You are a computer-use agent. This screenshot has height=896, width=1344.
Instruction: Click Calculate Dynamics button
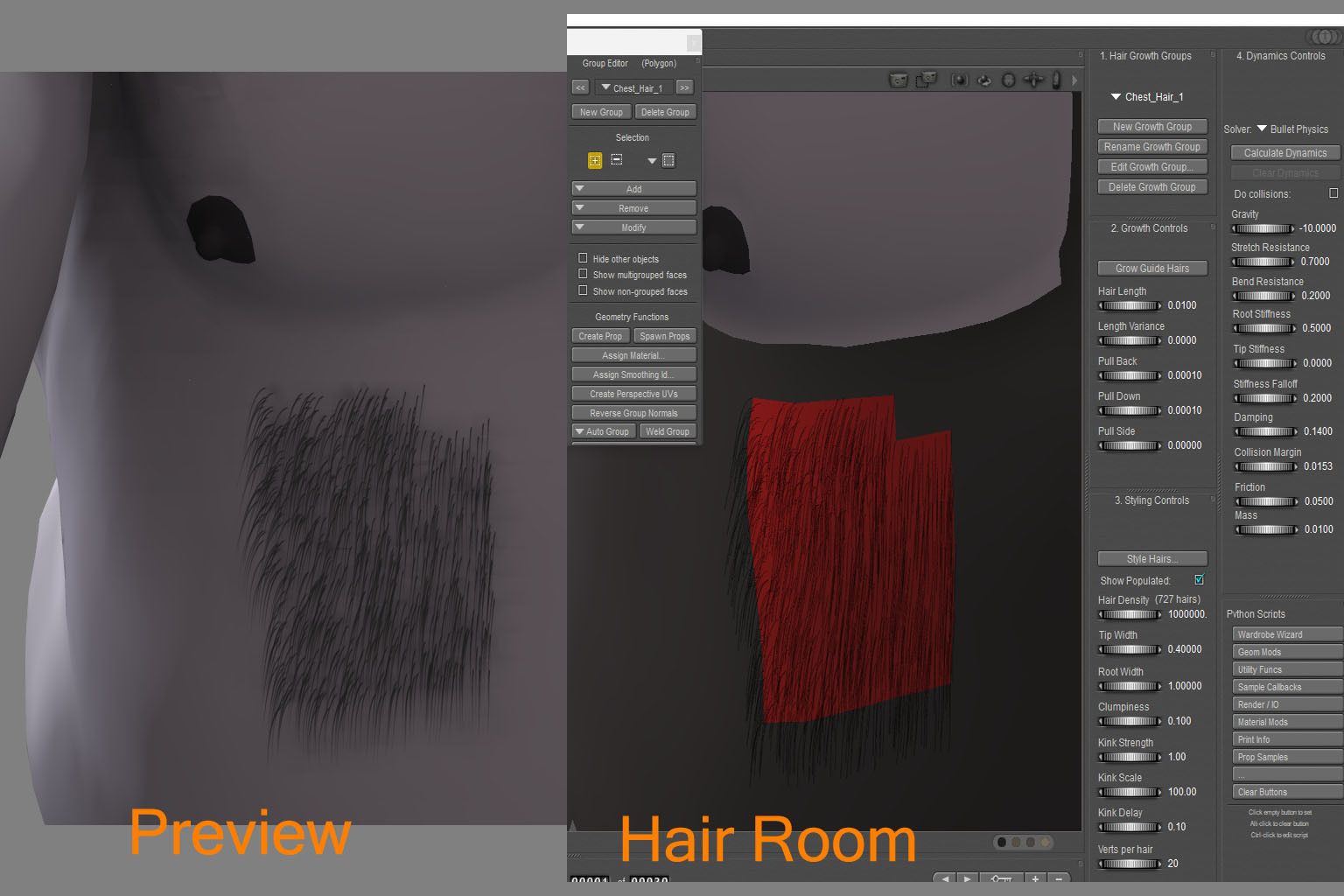pyautogui.click(x=1284, y=152)
